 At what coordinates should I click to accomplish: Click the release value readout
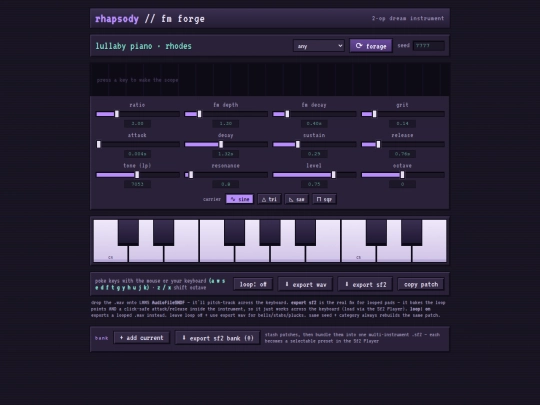click(403, 154)
